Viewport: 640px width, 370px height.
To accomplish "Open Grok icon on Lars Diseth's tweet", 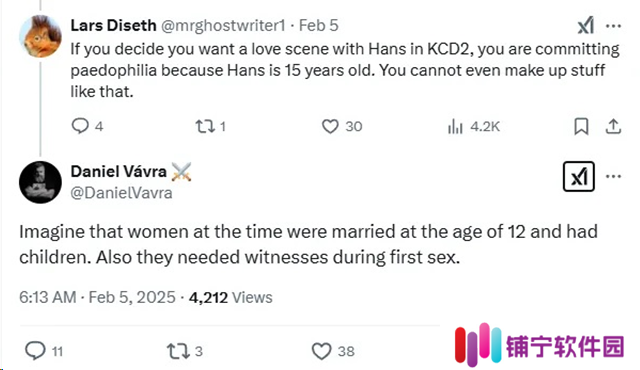I will click(x=586, y=26).
